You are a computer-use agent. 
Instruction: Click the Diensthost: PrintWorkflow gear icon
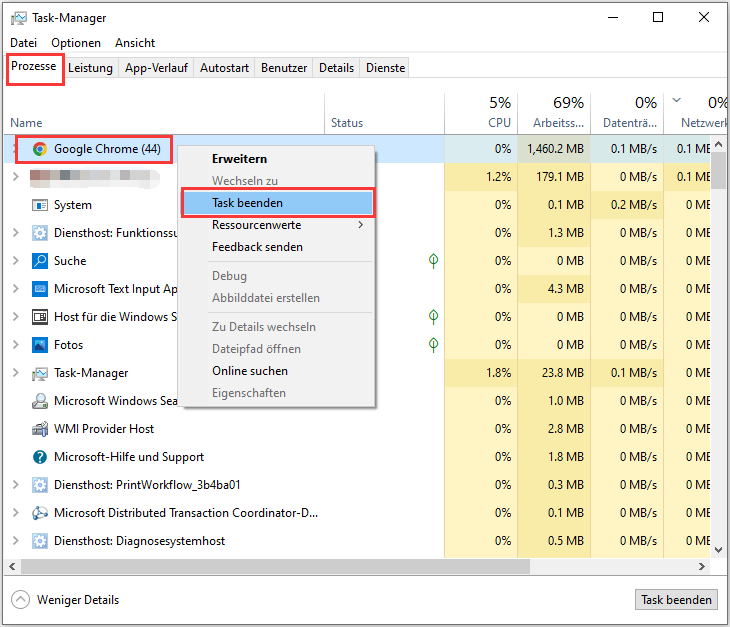[40, 485]
